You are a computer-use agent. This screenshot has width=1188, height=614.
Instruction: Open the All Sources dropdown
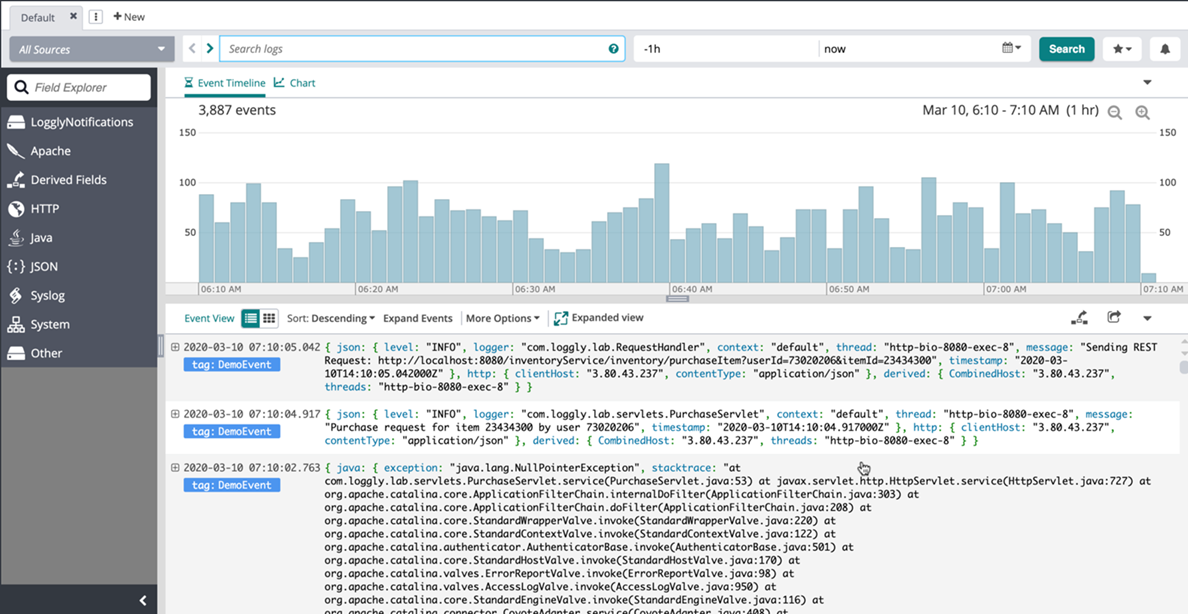(x=92, y=49)
